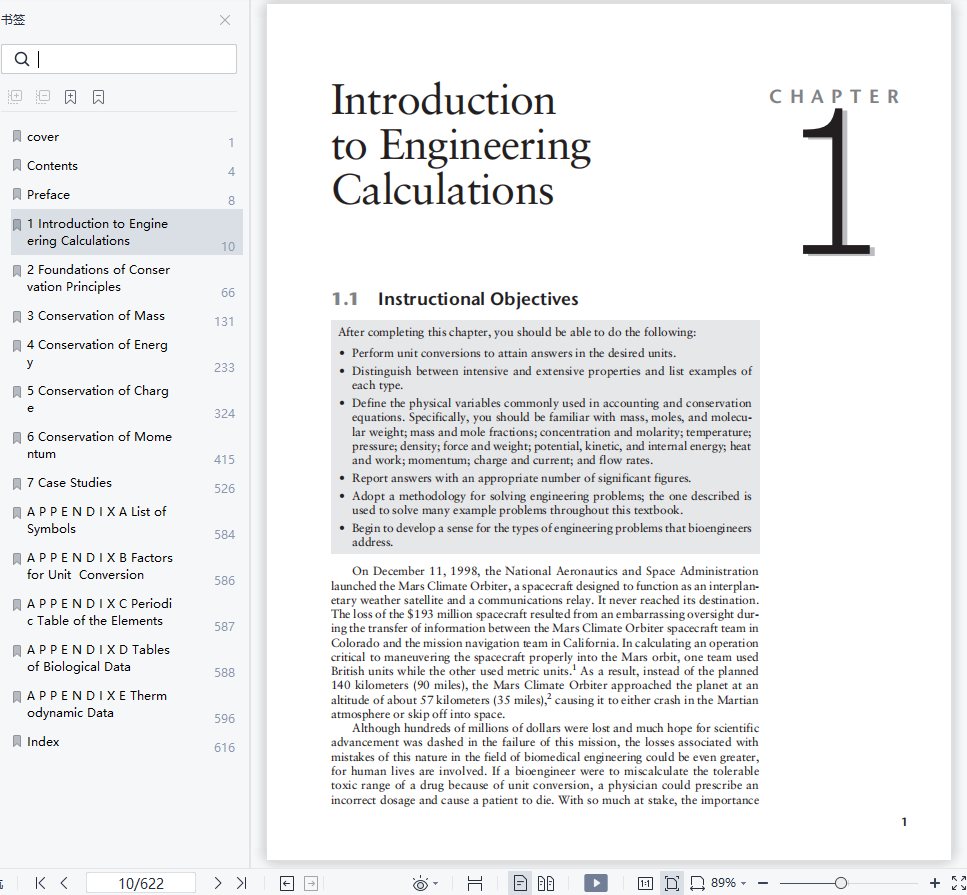
Task: Click the page number box 10/622
Action: click(141, 883)
